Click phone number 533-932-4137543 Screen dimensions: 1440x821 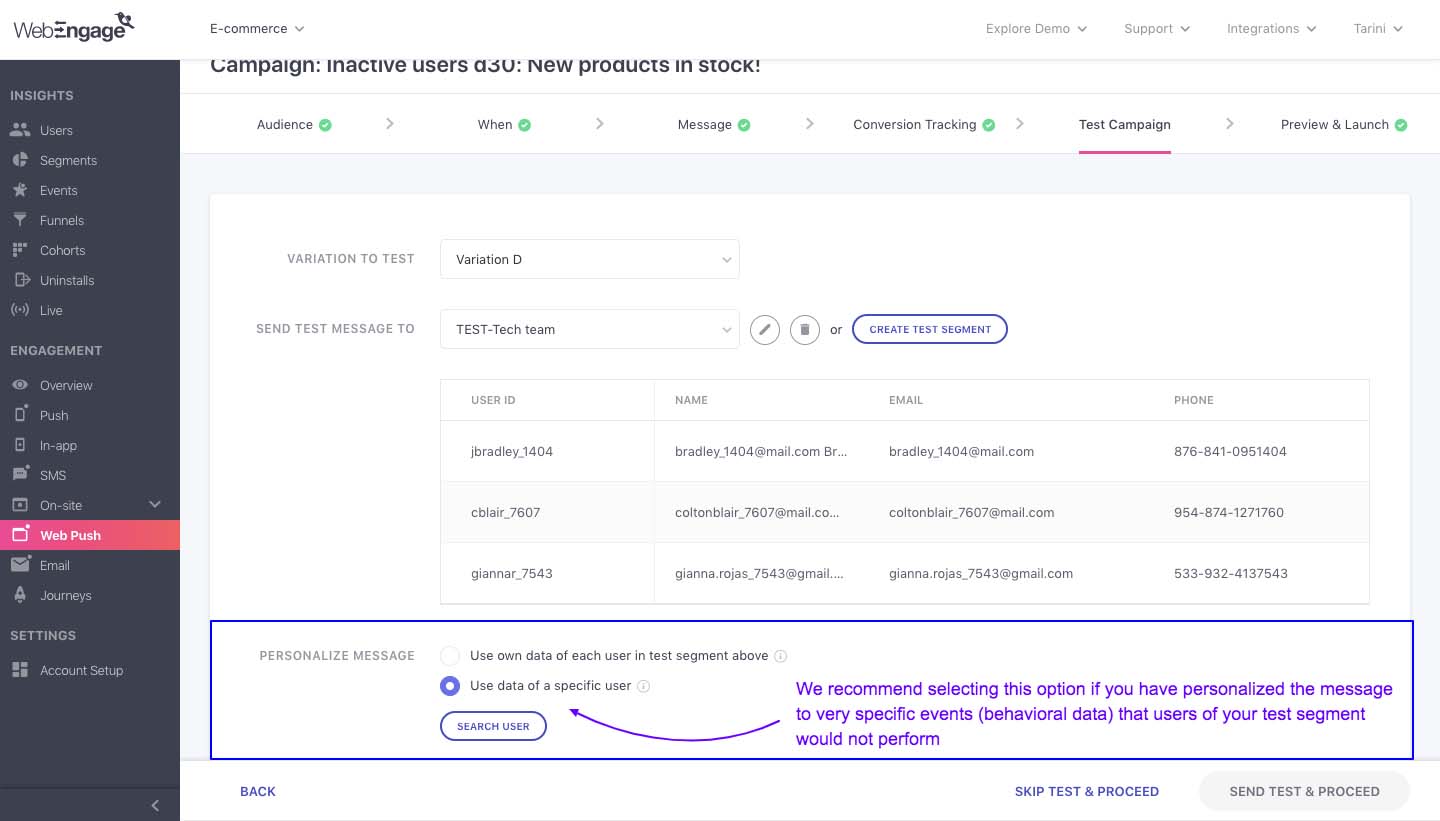click(1231, 573)
